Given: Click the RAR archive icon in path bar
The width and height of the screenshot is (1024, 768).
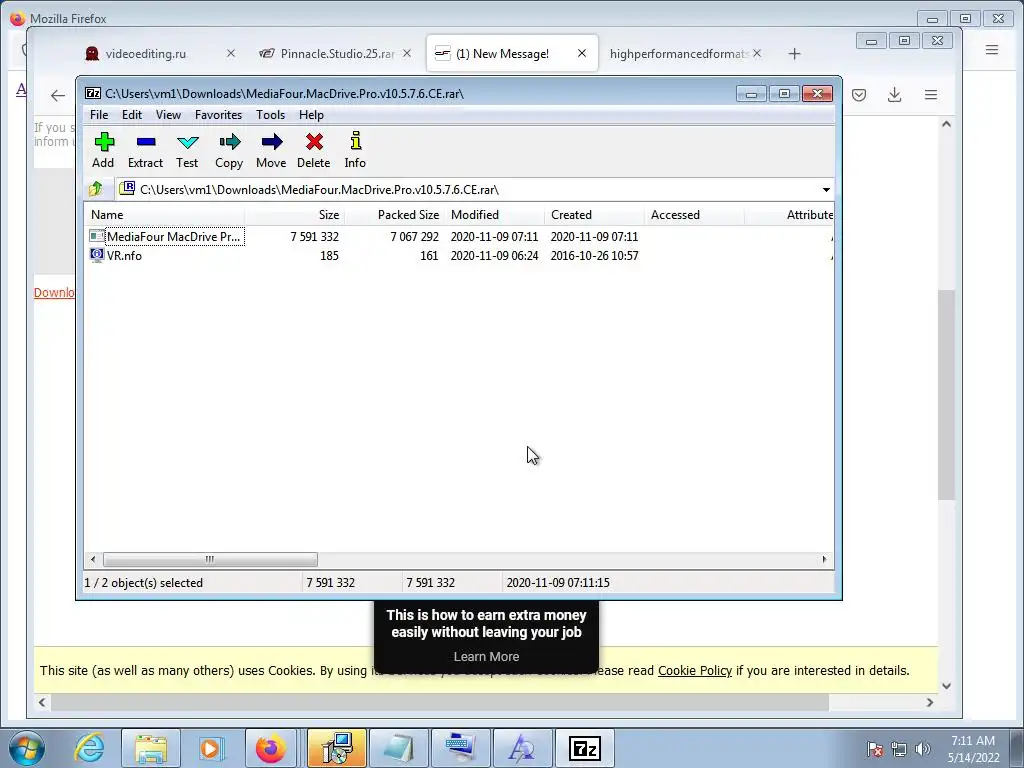Looking at the screenshot, I should (x=127, y=189).
